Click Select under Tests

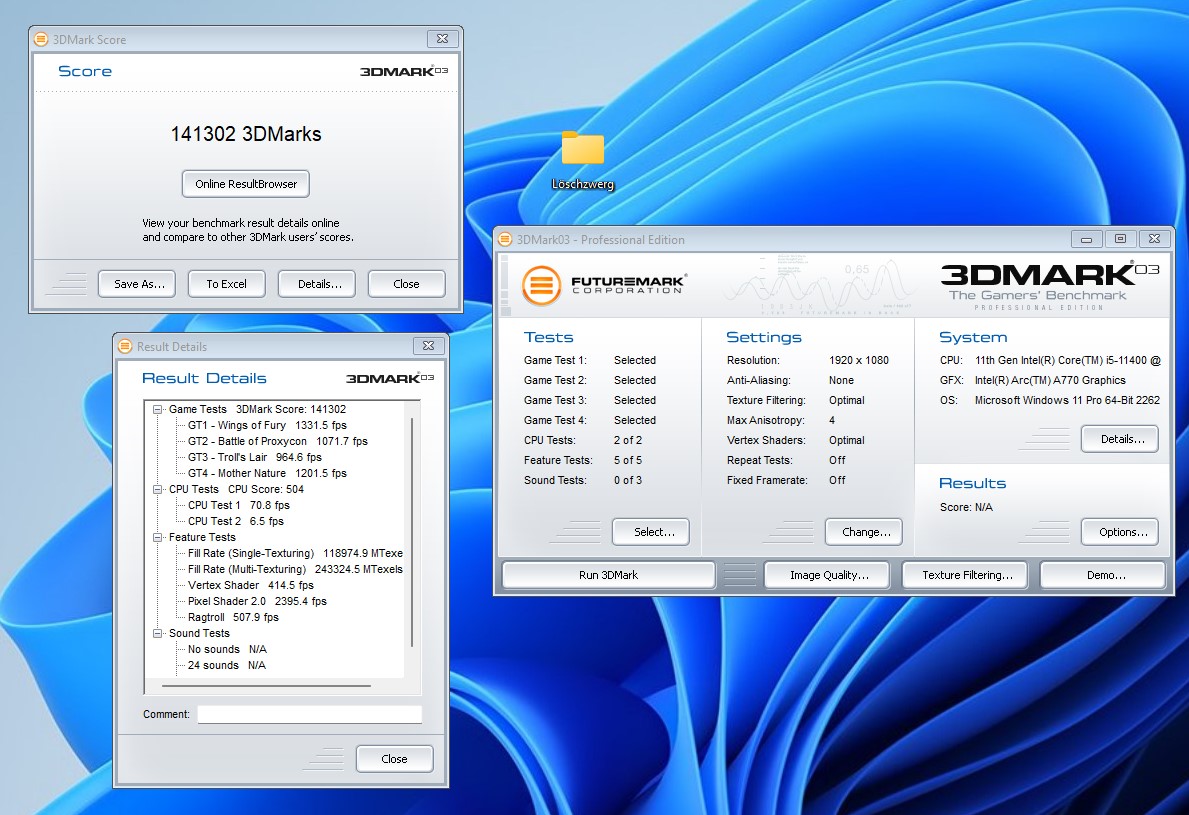click(651, 532)
